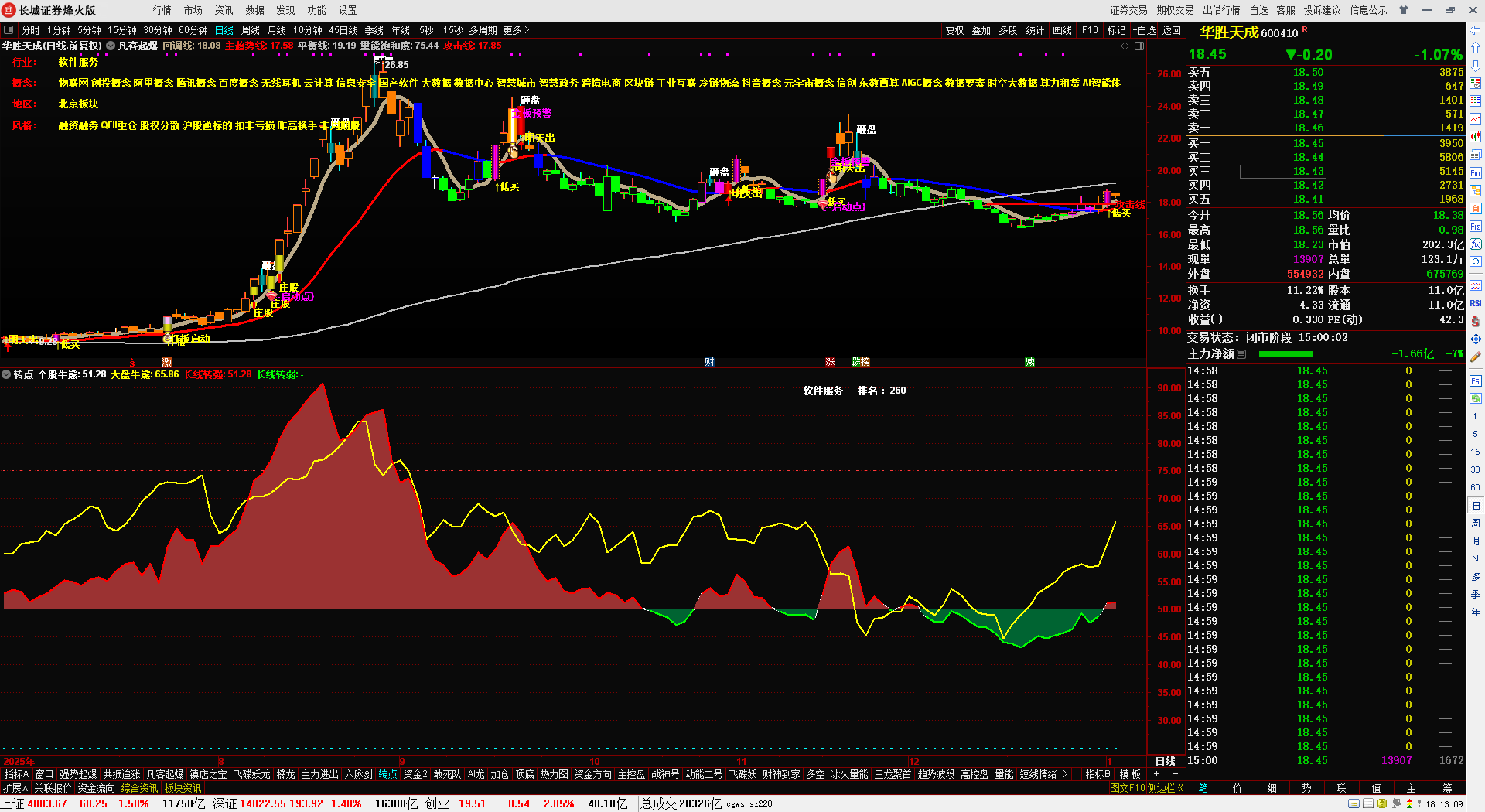Click the 投诉建议 link

[x=1323, y=10]
